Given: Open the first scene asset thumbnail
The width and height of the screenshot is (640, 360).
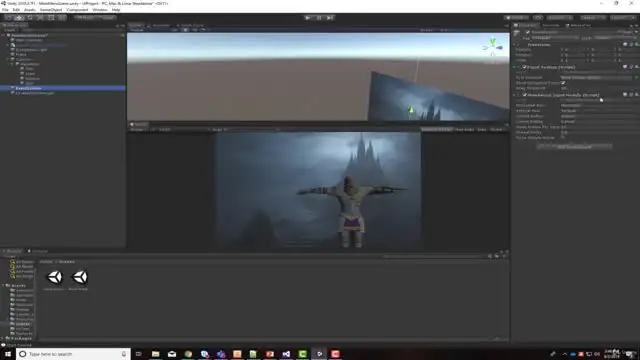Looking at the screenshot, I should coord(55,278).
